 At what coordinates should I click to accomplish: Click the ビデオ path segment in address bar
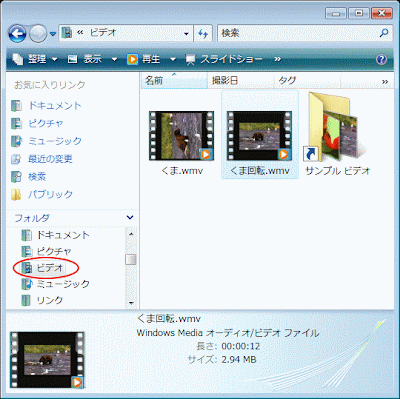pos(103,33)
